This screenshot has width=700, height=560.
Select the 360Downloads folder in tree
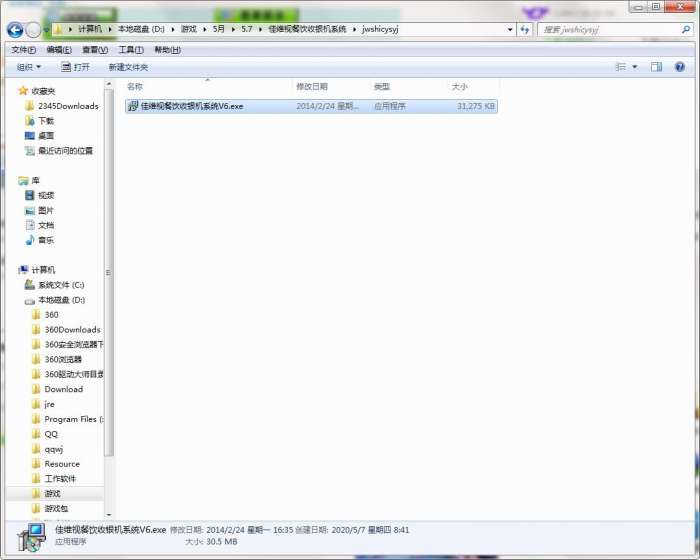point(72,330)
